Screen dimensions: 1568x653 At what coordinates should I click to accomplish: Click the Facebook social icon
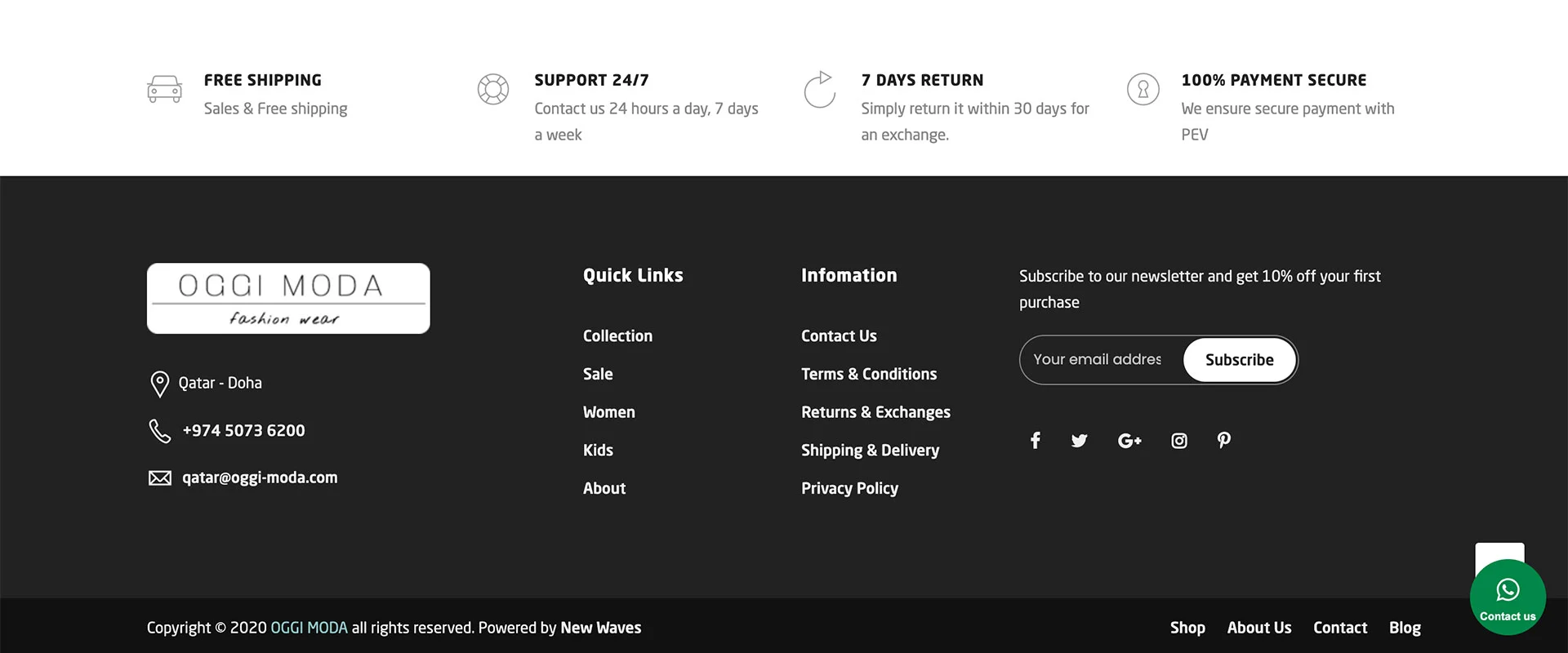pos(1035,441)
